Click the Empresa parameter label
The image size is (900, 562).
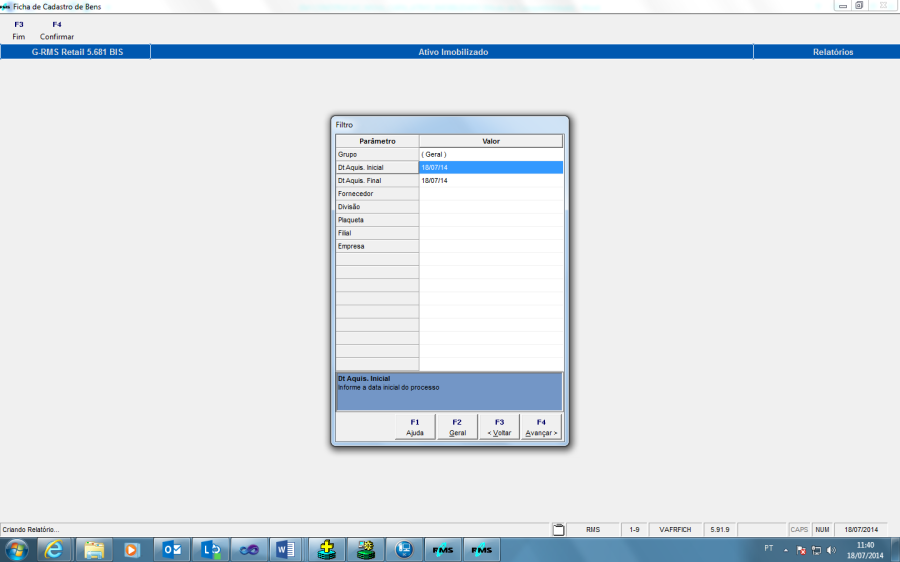pos(377,247)
